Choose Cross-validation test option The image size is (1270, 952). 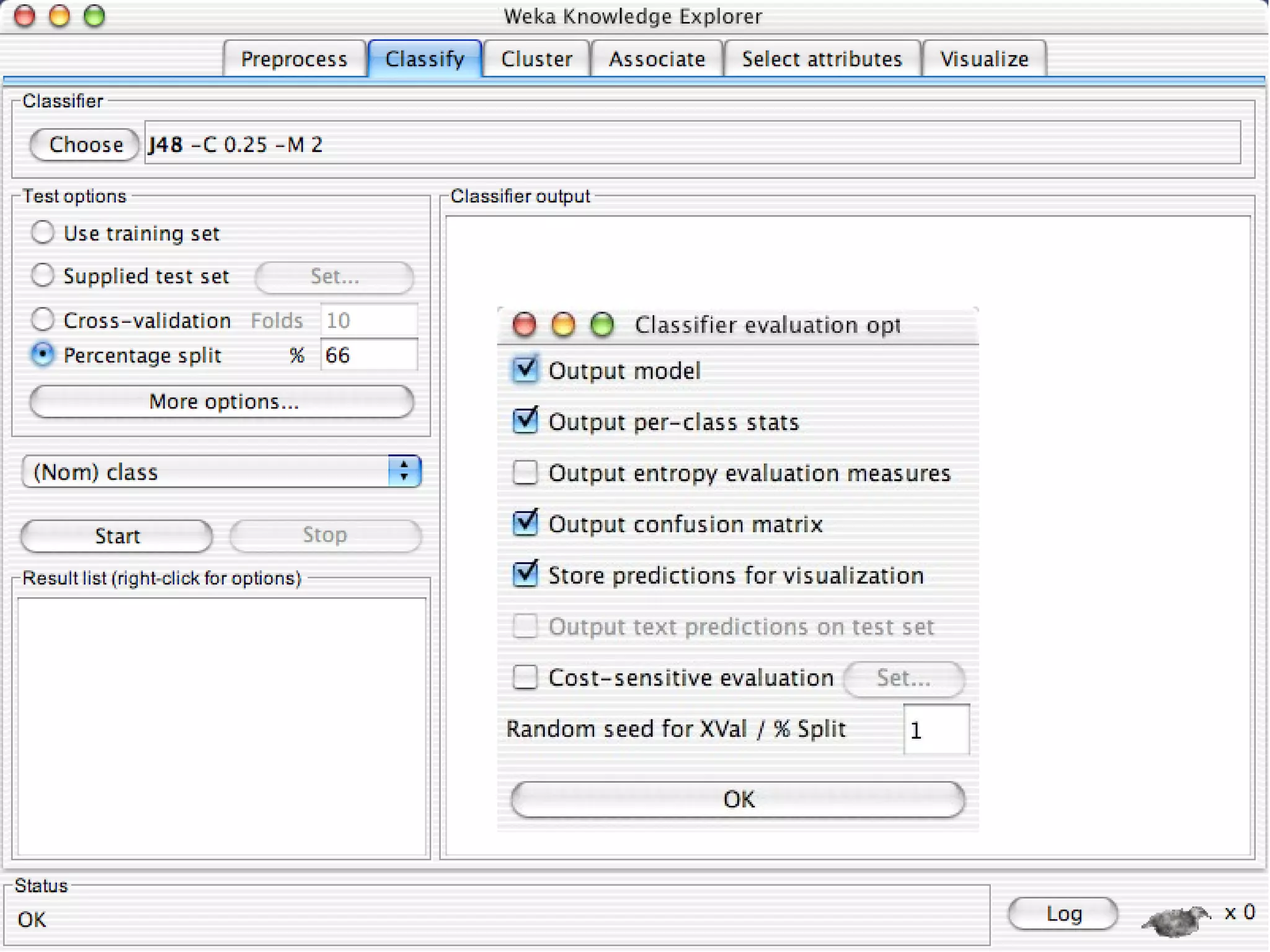(x=42, y=320)
